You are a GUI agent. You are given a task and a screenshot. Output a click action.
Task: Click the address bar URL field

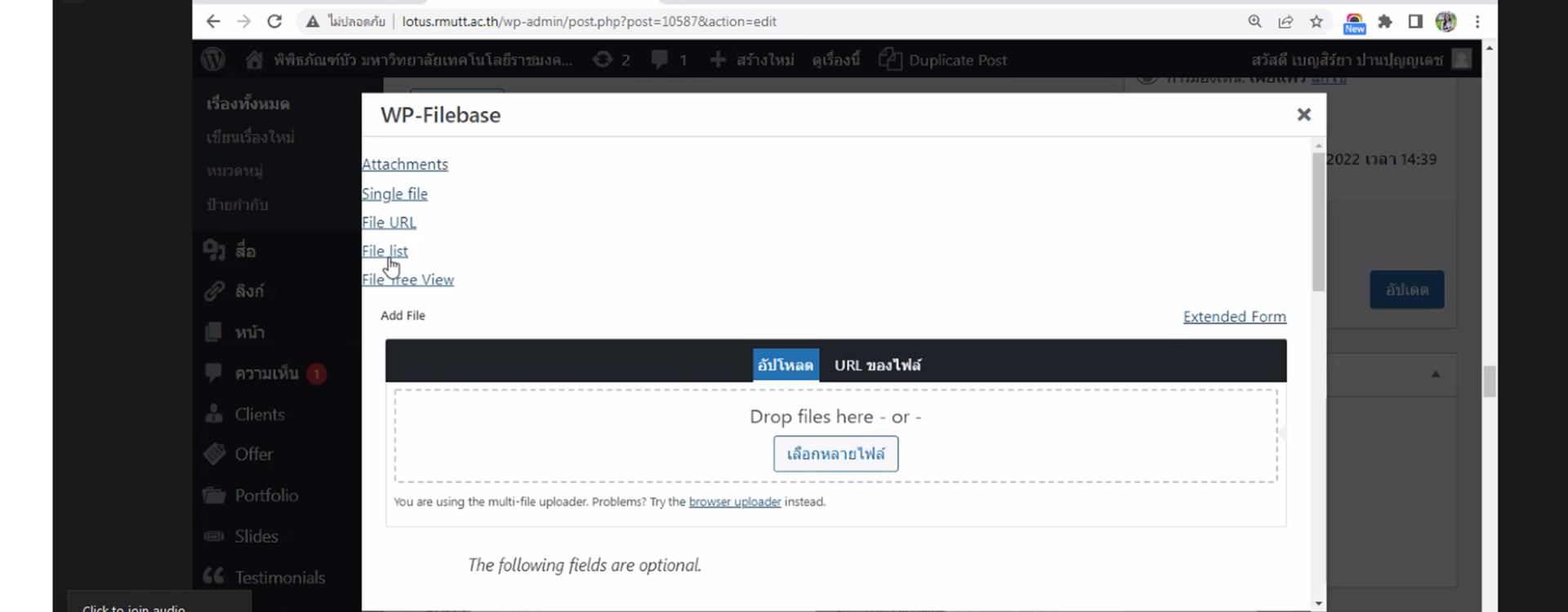coord(589,21)
